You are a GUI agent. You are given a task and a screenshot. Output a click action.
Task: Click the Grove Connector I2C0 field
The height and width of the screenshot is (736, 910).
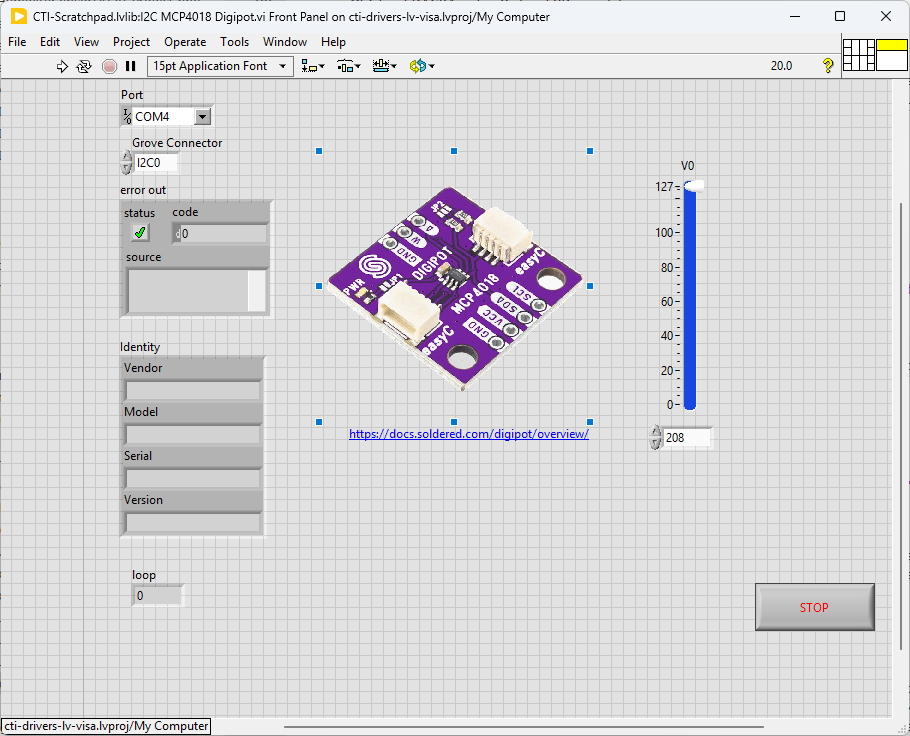pyautogui.click(x=155, y=163)
